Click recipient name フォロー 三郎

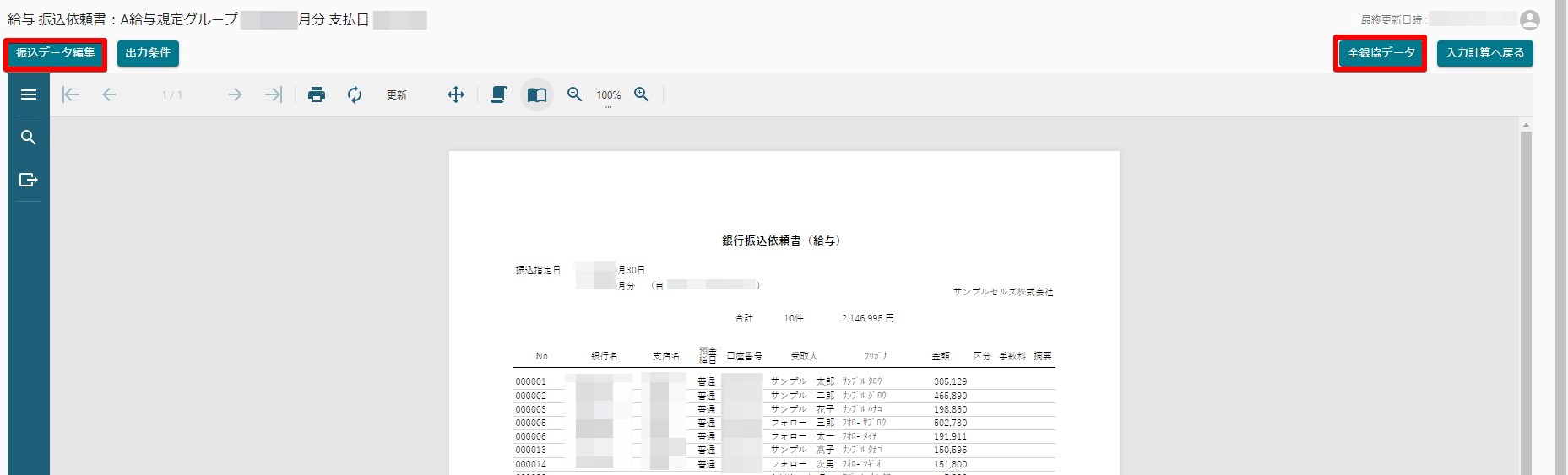pyautogui.click(x=802, y=423)
